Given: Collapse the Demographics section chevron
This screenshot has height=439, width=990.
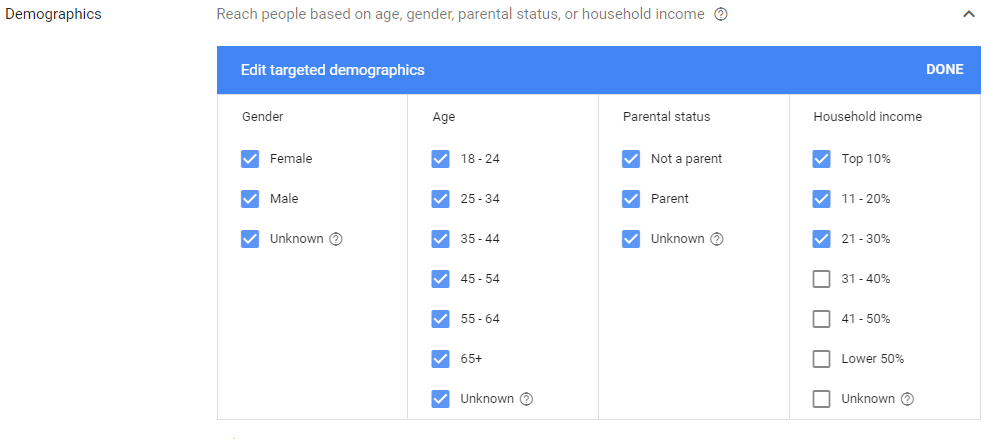Looking at the screenshot, I should [969, 14].
